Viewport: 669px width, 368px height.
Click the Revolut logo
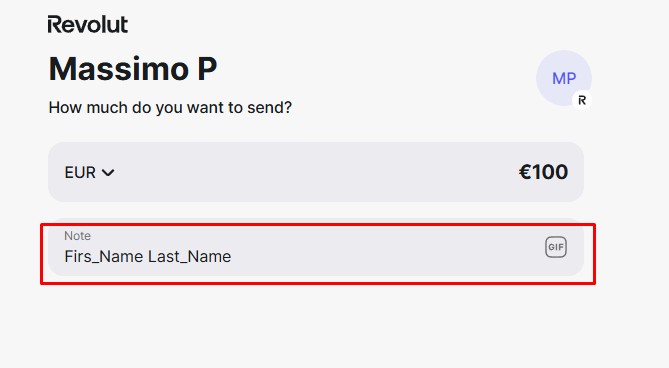(x=87, y=24)
